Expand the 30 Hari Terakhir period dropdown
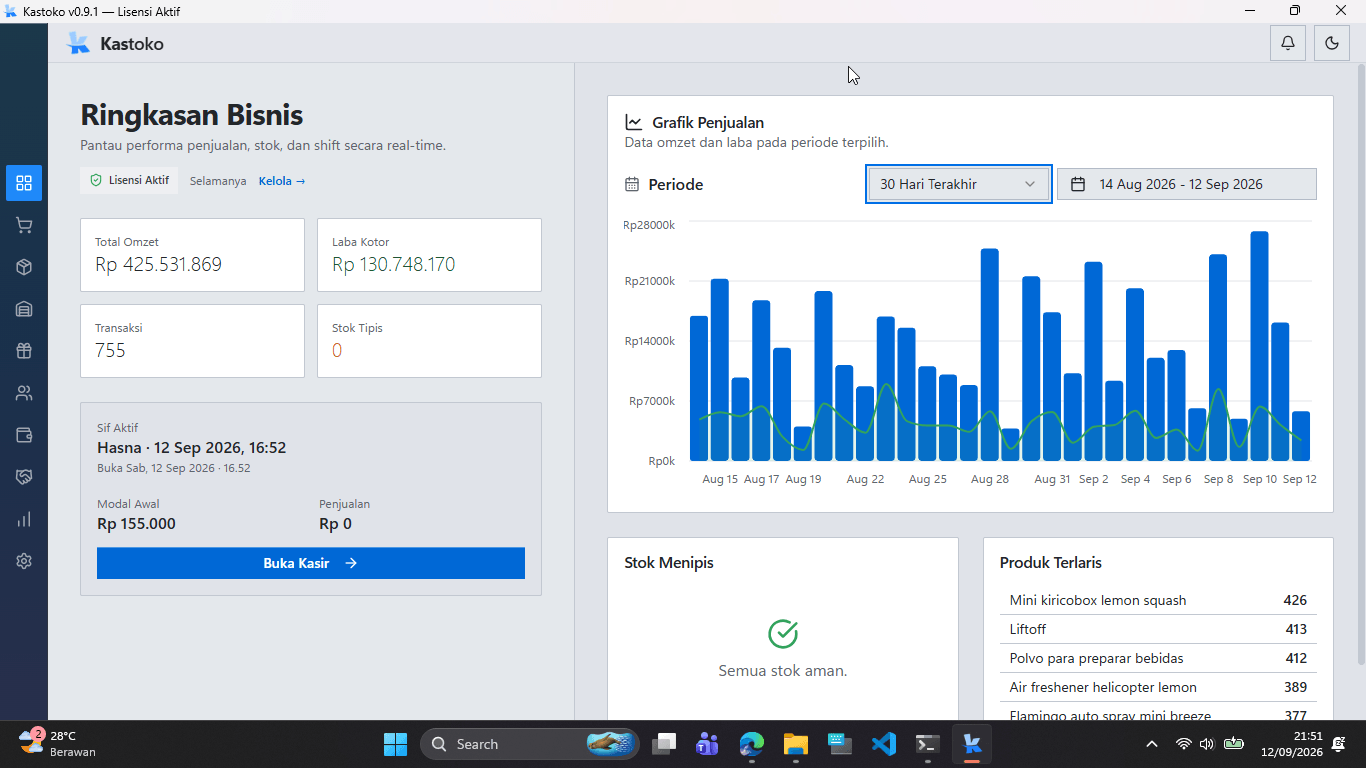 (x=958, y=184)
